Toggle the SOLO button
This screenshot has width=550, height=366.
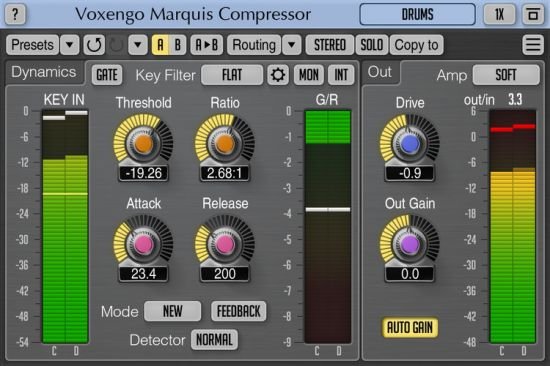click(x=372, y=45)
